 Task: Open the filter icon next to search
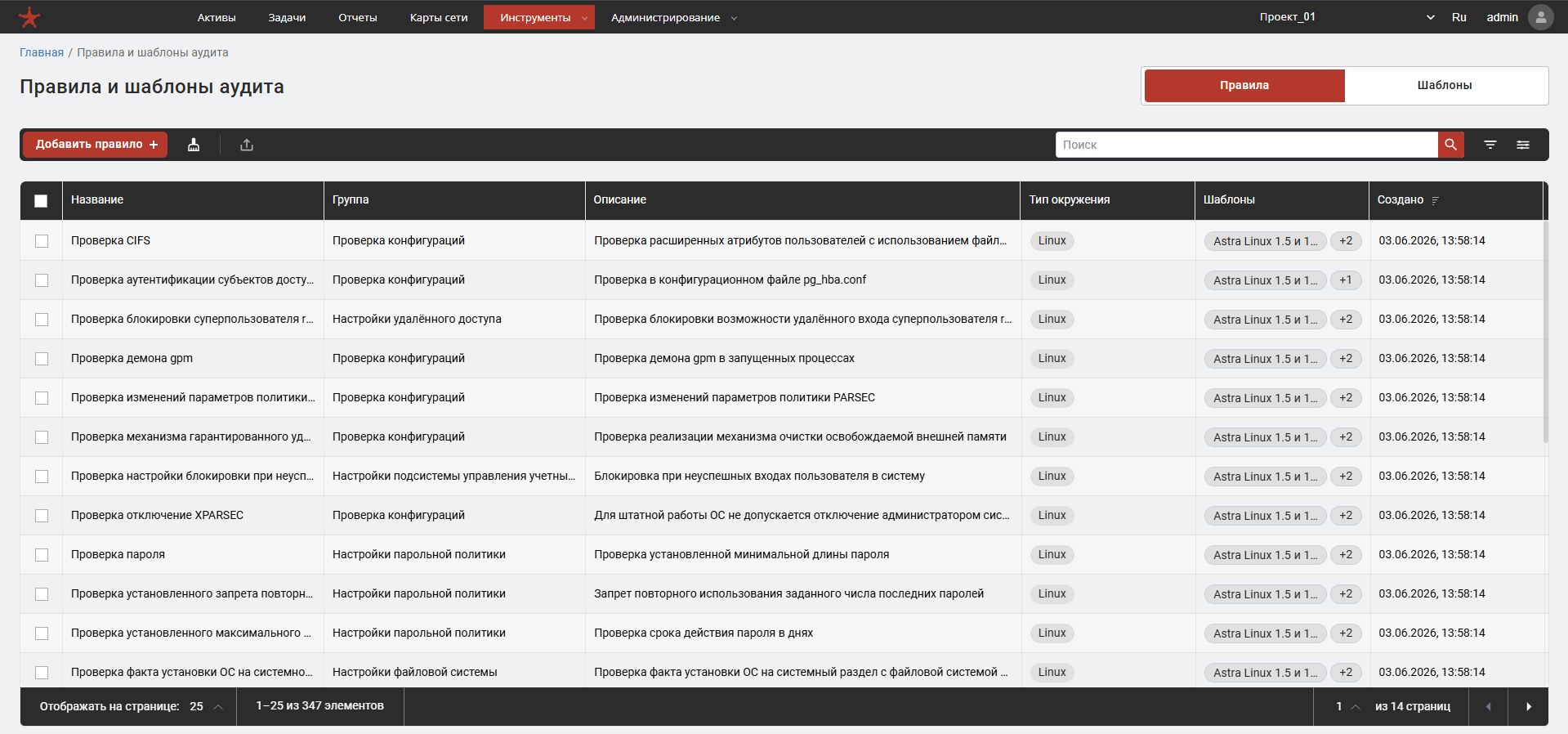coord(1490,145)
